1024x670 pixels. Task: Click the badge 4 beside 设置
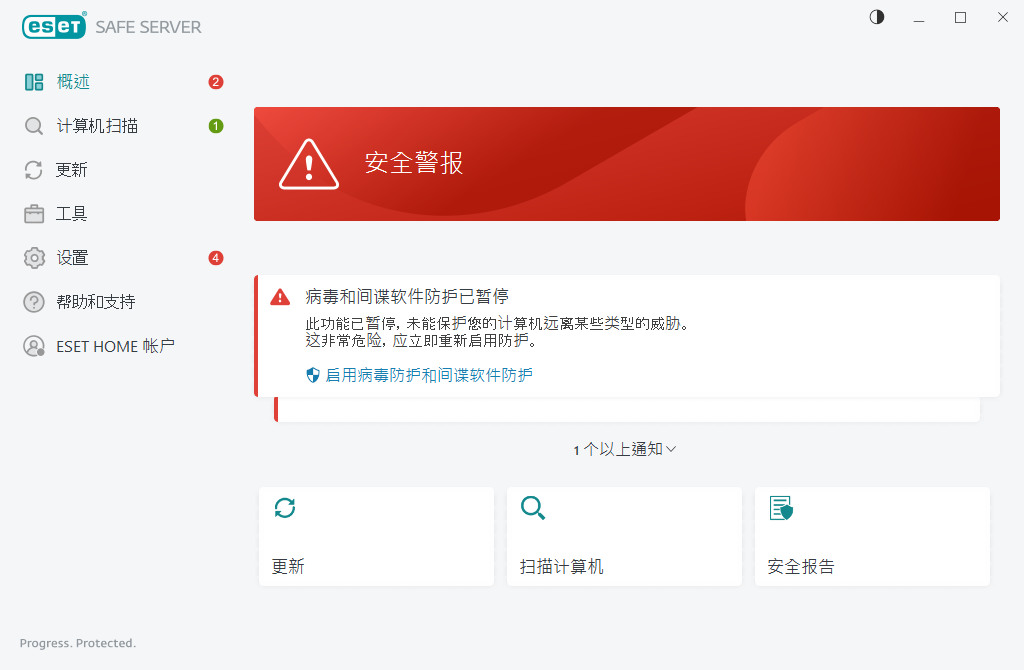(216, 257)
